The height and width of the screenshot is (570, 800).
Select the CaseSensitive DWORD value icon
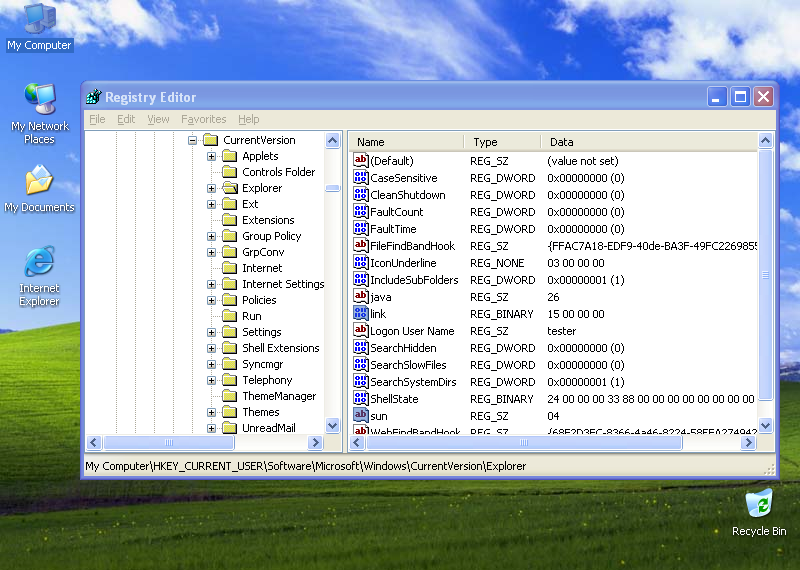[361, 178]
